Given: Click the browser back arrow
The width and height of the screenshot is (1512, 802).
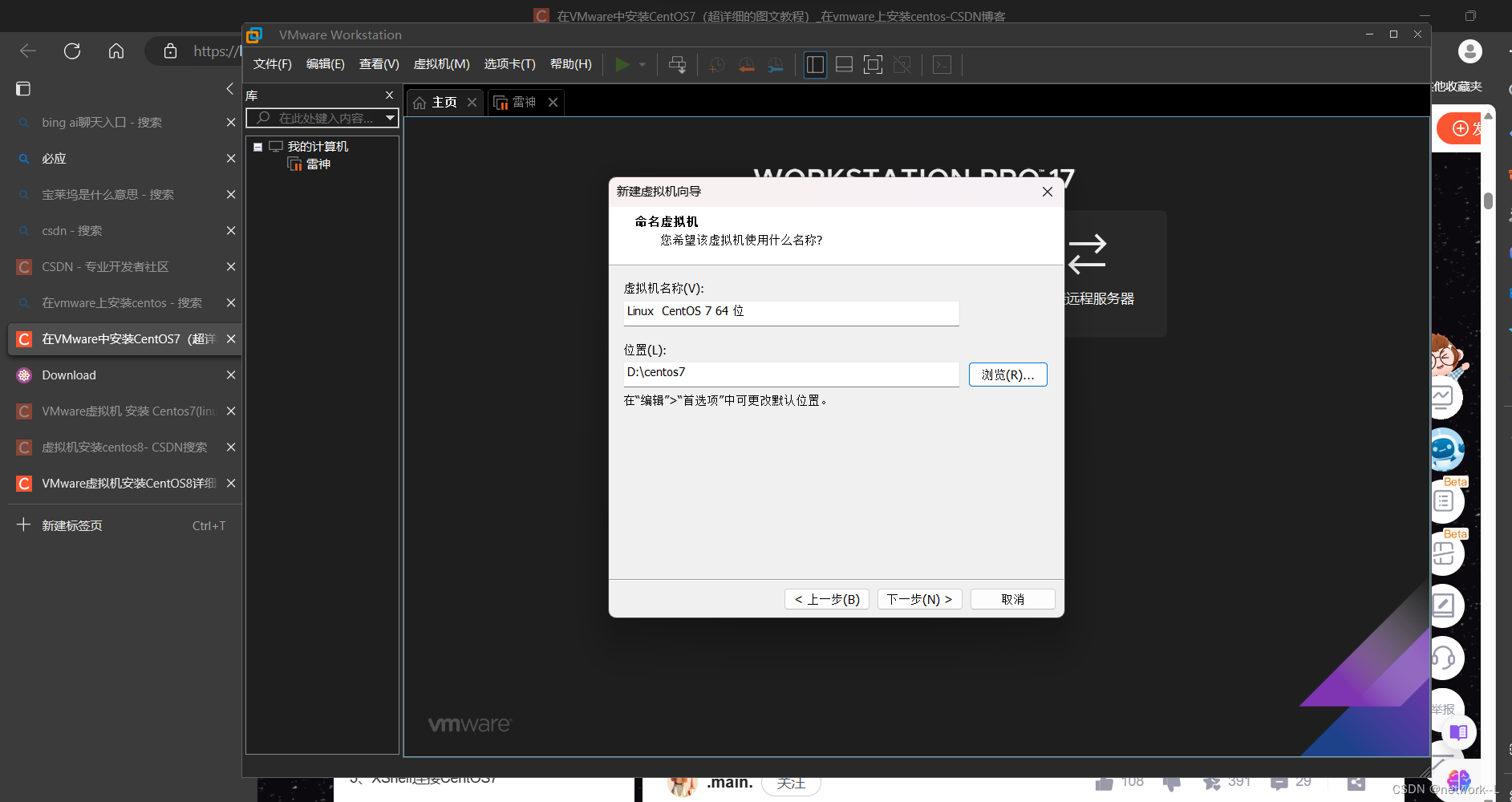Looking at the screenshot, I should pos(28,51).
